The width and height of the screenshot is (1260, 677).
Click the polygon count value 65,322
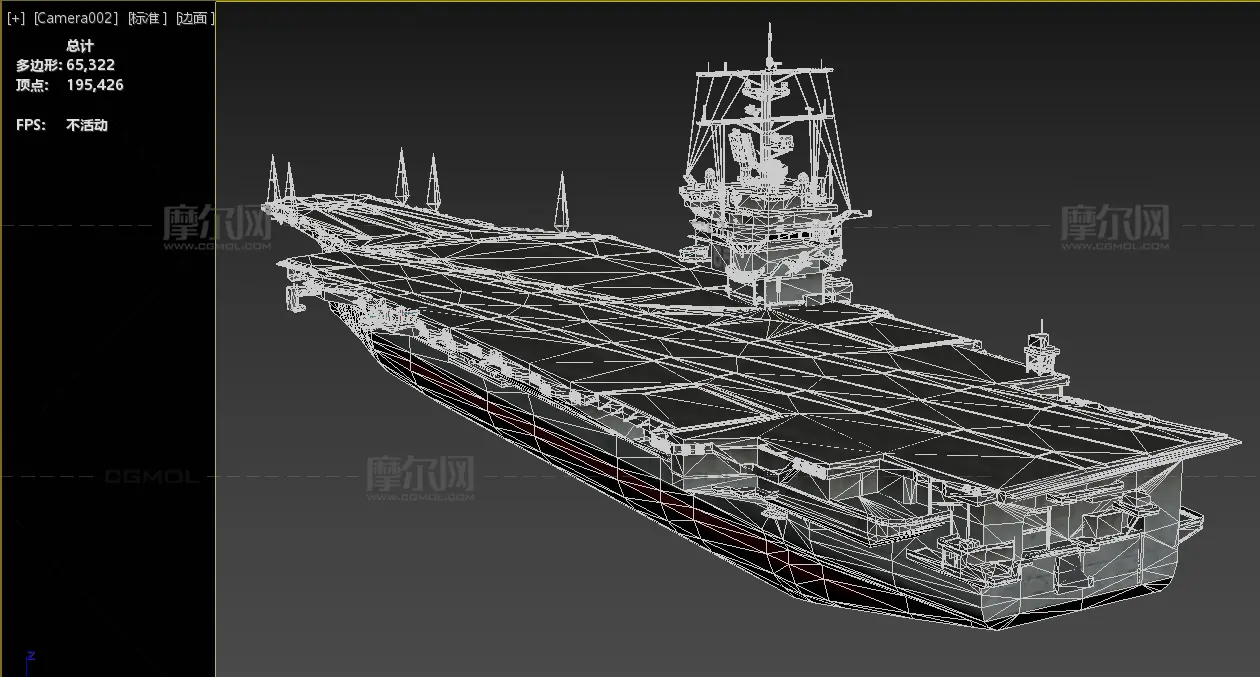[x=91, y=65]
